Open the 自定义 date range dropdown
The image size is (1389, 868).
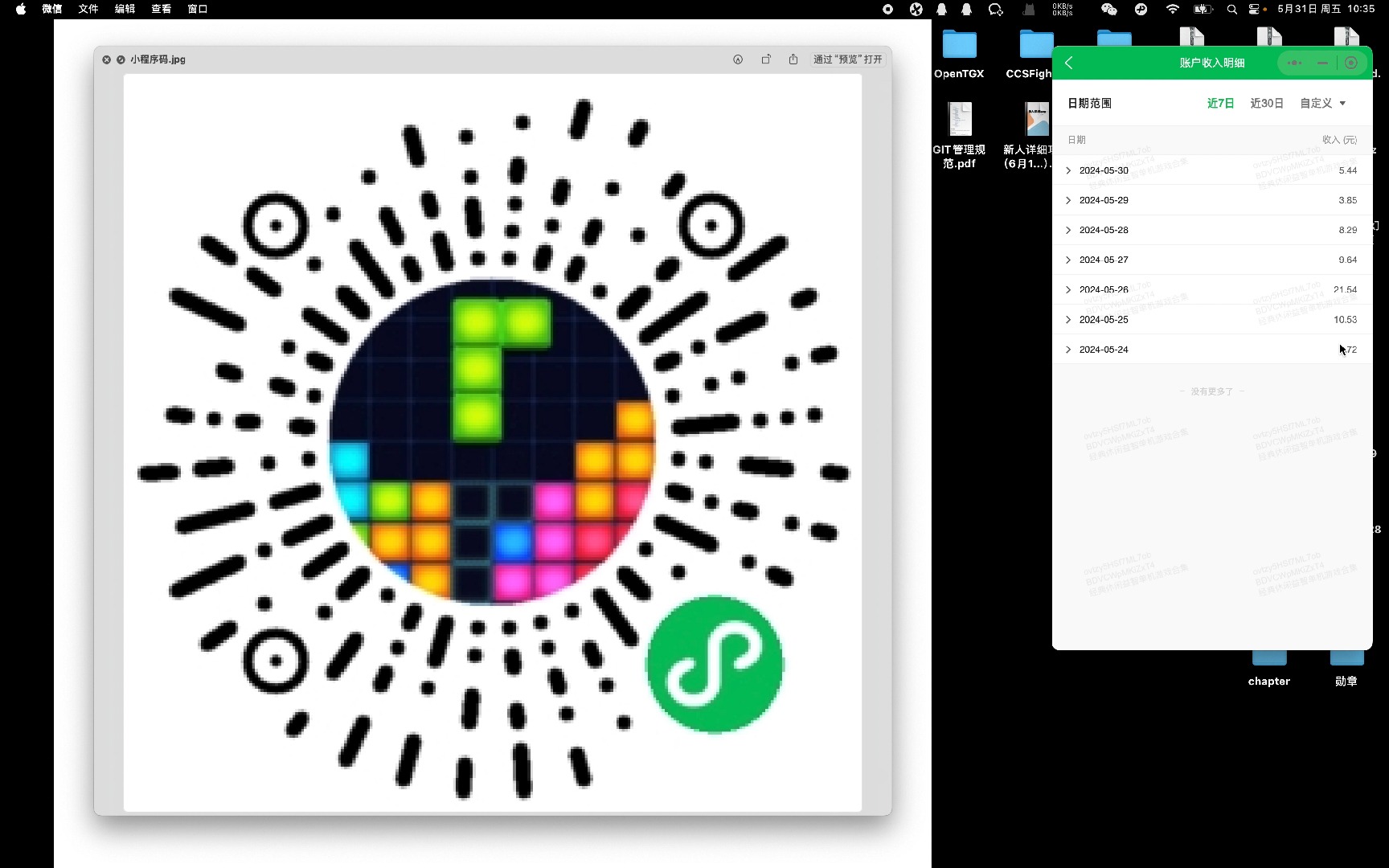(x=1322, y=103)
